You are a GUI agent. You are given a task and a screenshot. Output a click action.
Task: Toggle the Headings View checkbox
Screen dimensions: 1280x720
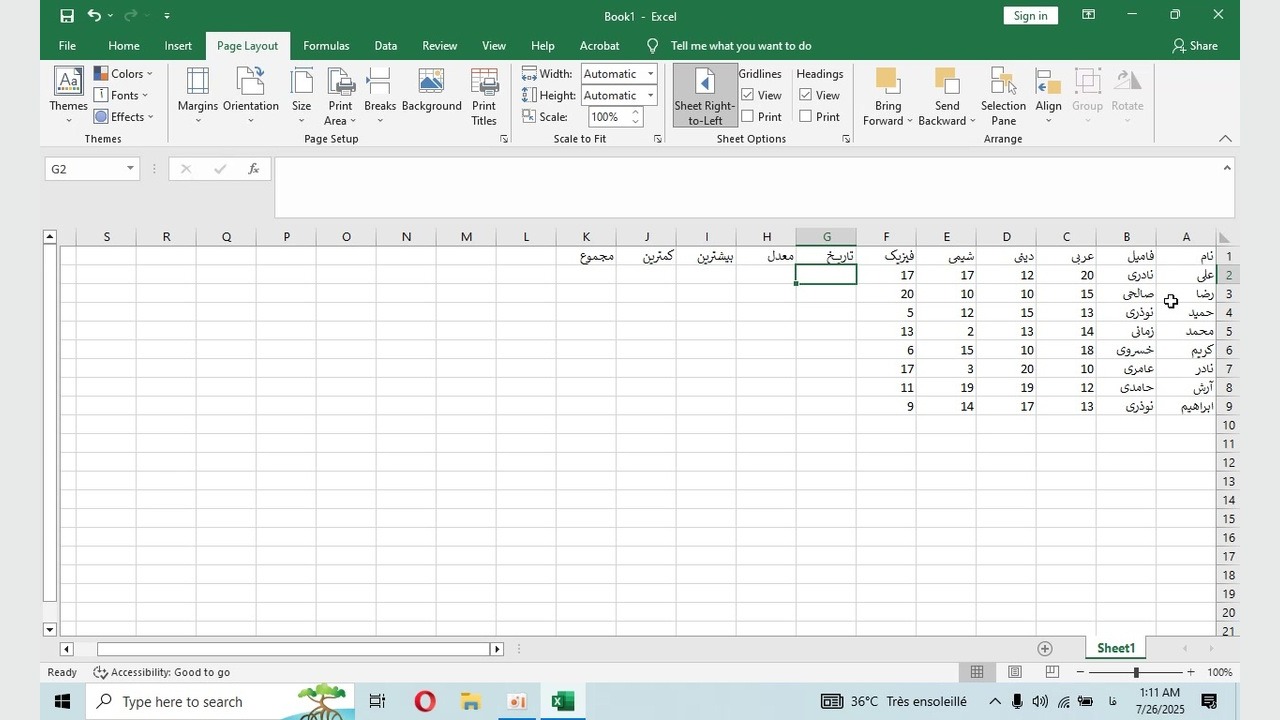805,95
